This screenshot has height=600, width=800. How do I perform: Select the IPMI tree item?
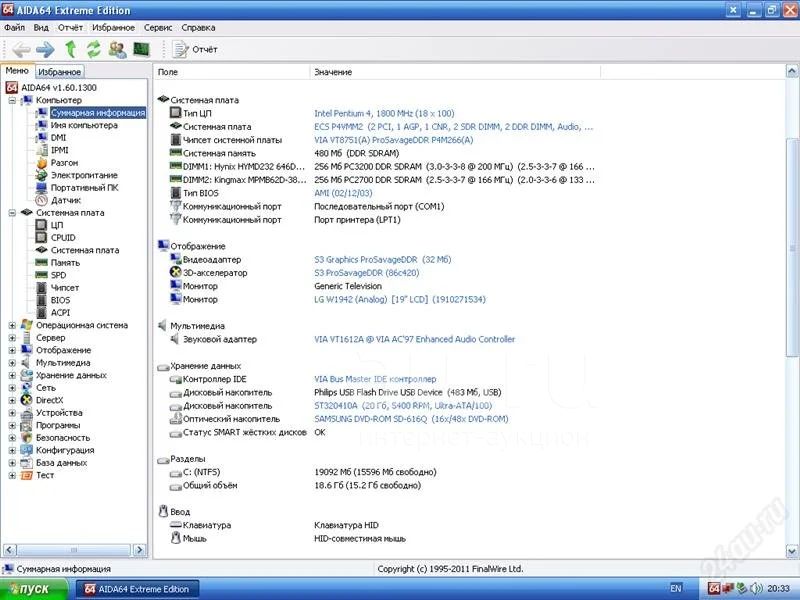point(60,150)
